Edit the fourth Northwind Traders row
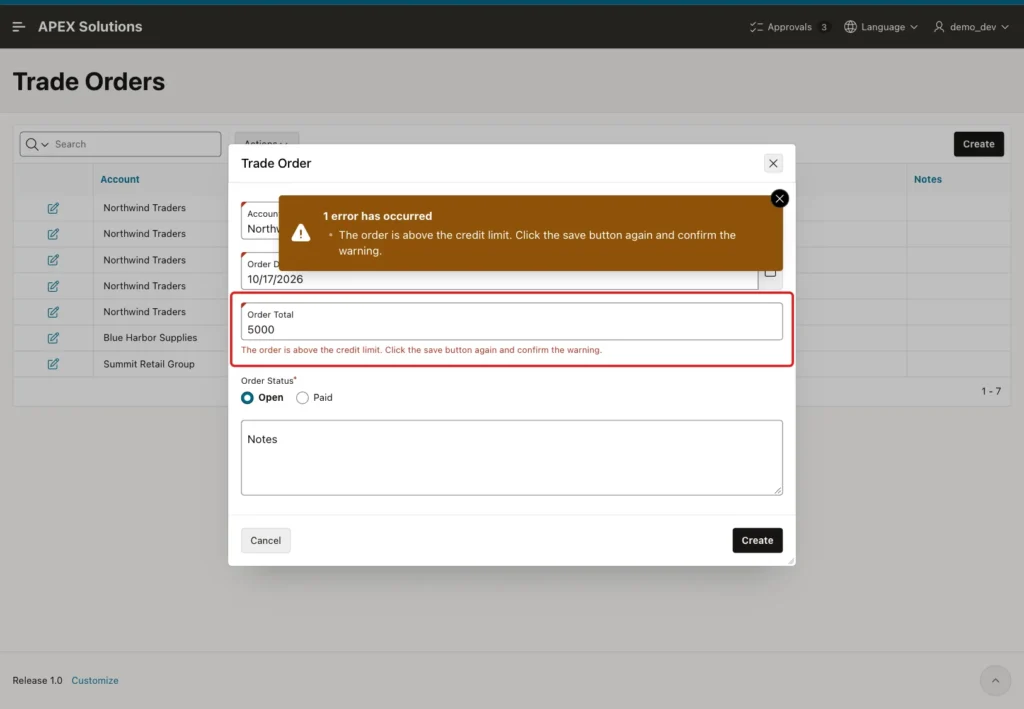Screen dimensions: 1024x709 coord(53,286)
